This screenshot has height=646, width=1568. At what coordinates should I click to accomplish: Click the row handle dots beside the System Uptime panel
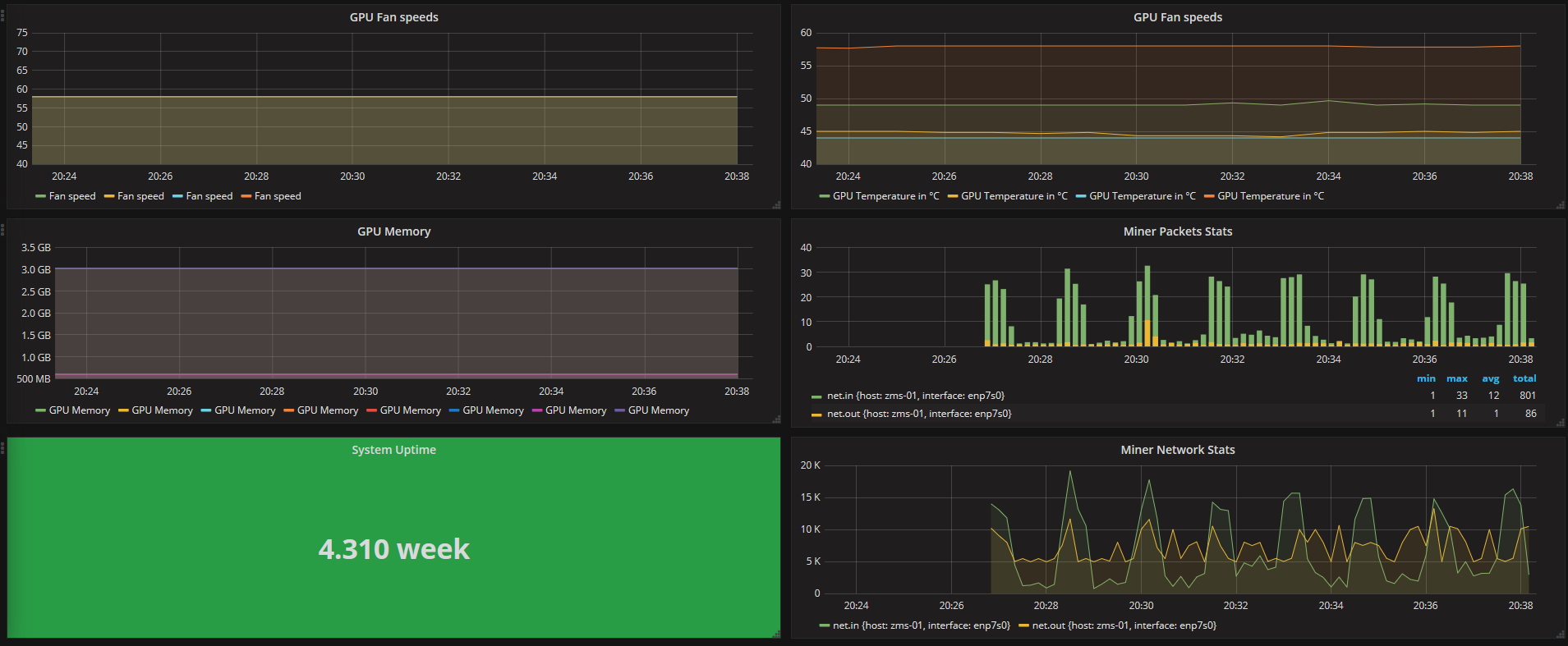(x=2, y=447)
